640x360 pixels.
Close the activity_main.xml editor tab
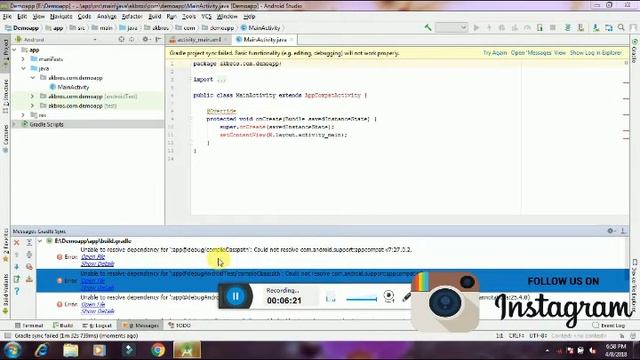point(226,40)
